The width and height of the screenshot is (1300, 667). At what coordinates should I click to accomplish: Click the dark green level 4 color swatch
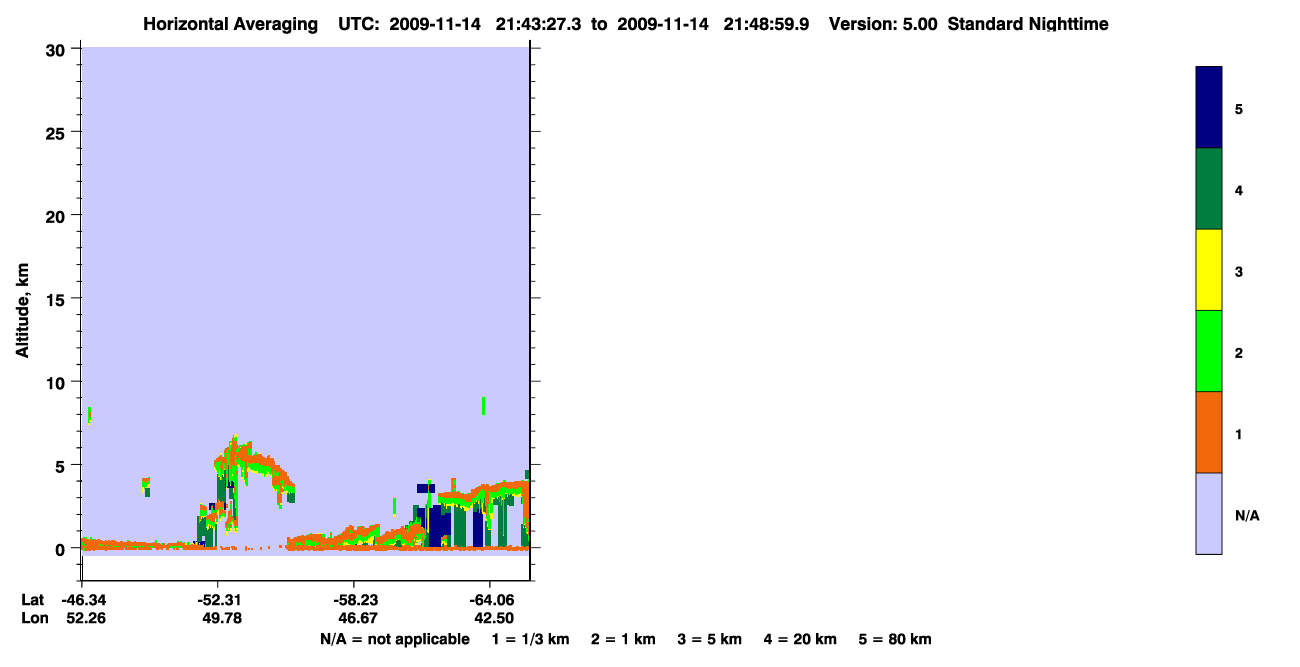click(x=1209, y=189)
